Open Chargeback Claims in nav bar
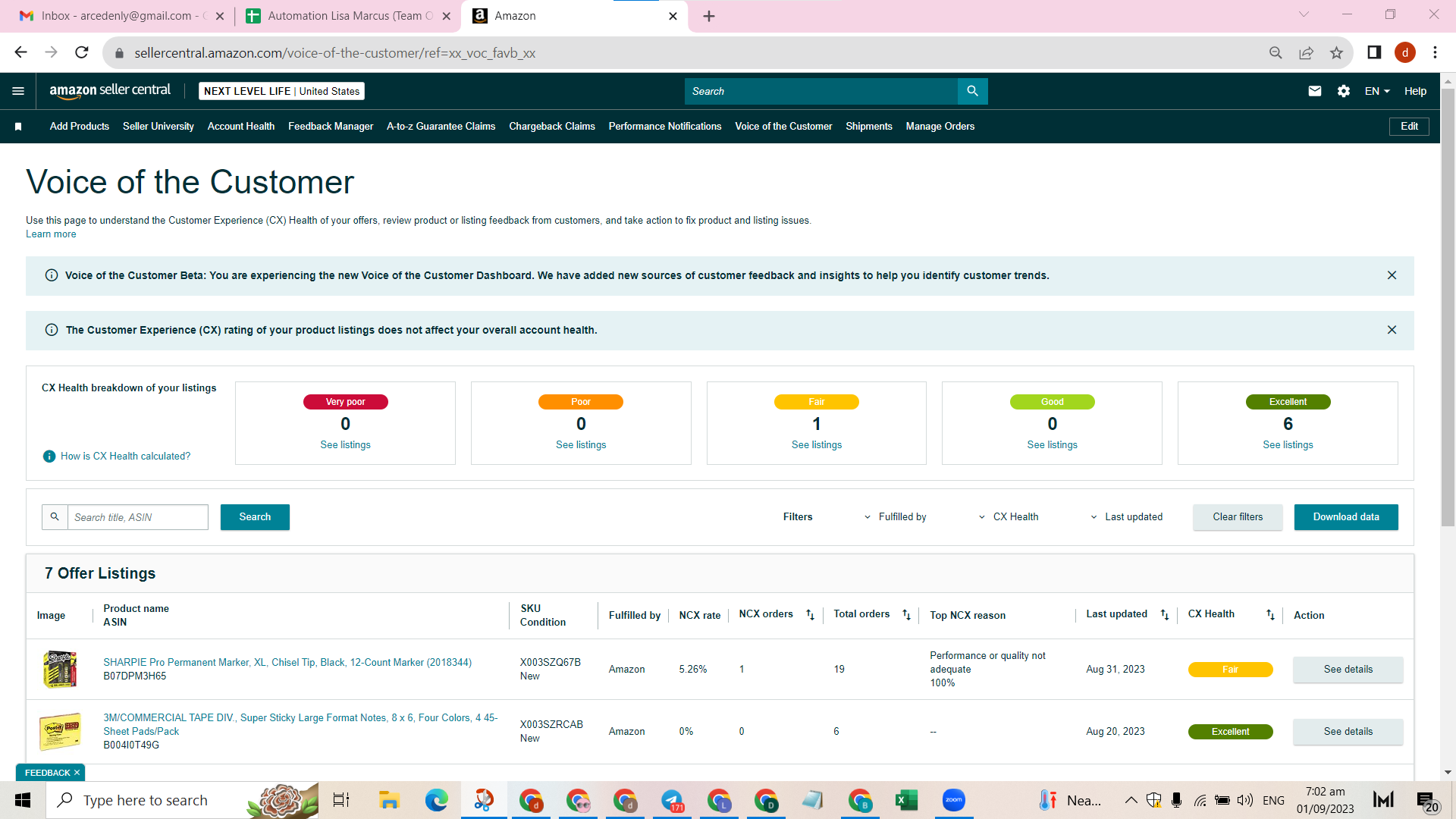 pyautogui.click(x=552, y=127)
